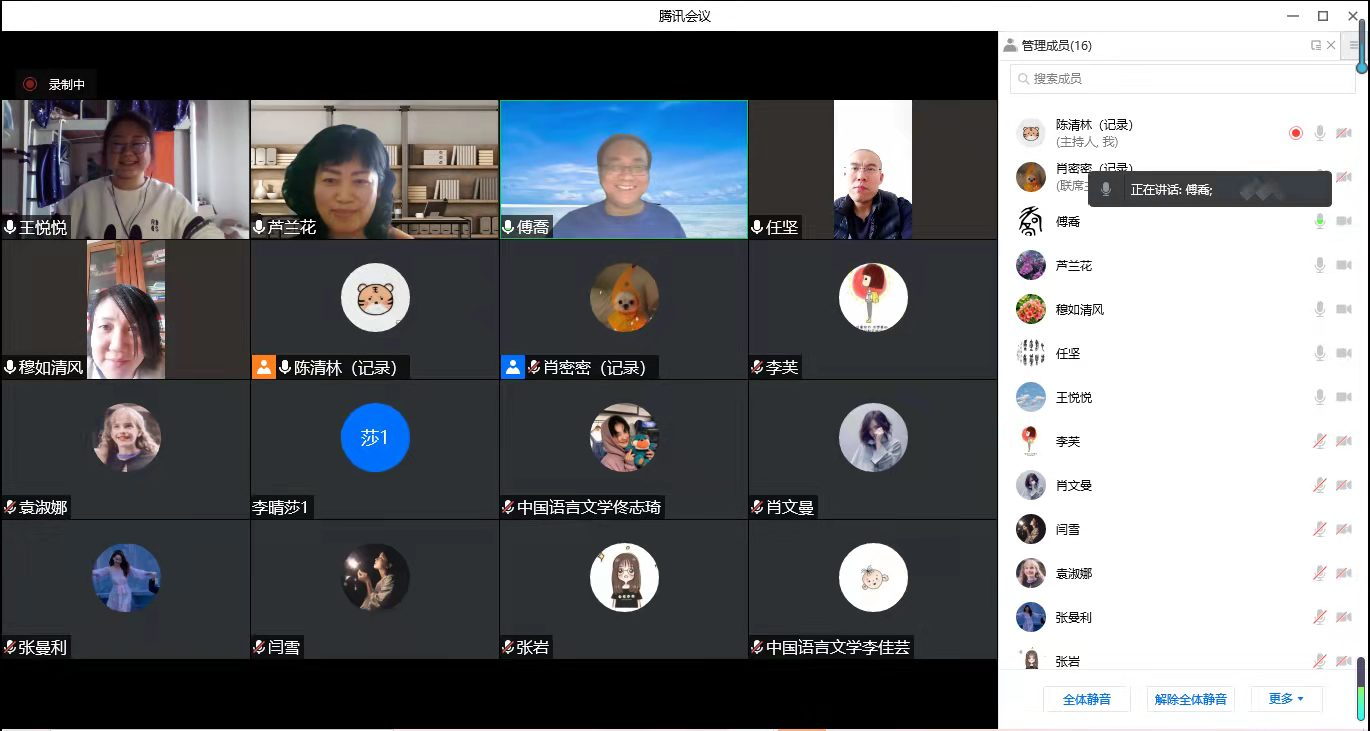
Task: Click the camera icon next to 芦兰花
Action: point(1343,265)
